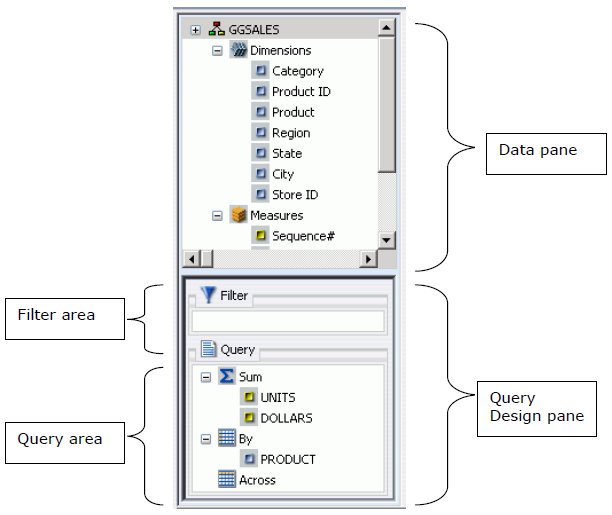This screenshot has height=515, width=612.
Task: Collapse the Sum group in query
Action: 206,377
